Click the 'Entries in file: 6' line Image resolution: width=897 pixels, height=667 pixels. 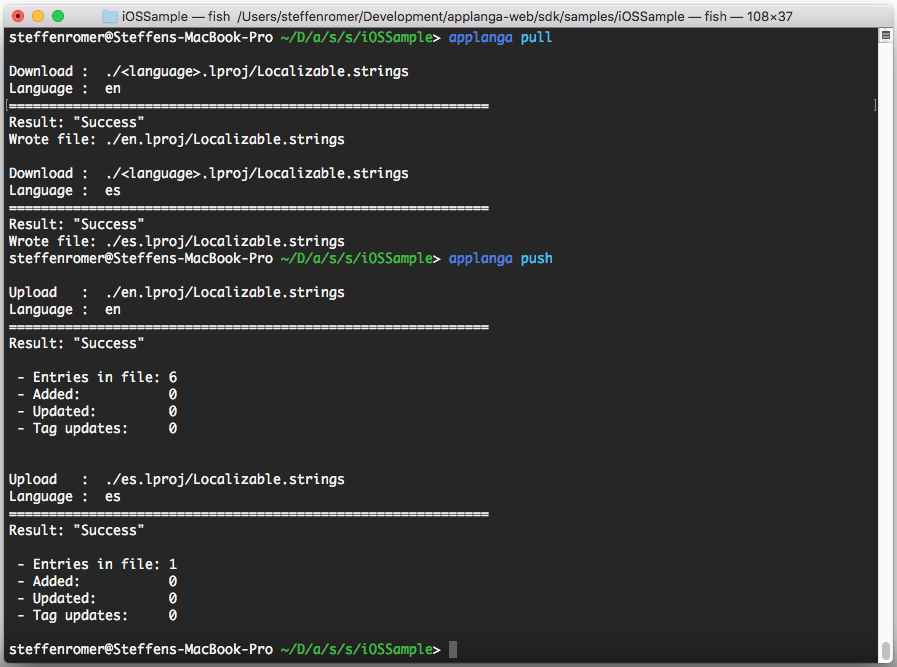tap(97, 378)
